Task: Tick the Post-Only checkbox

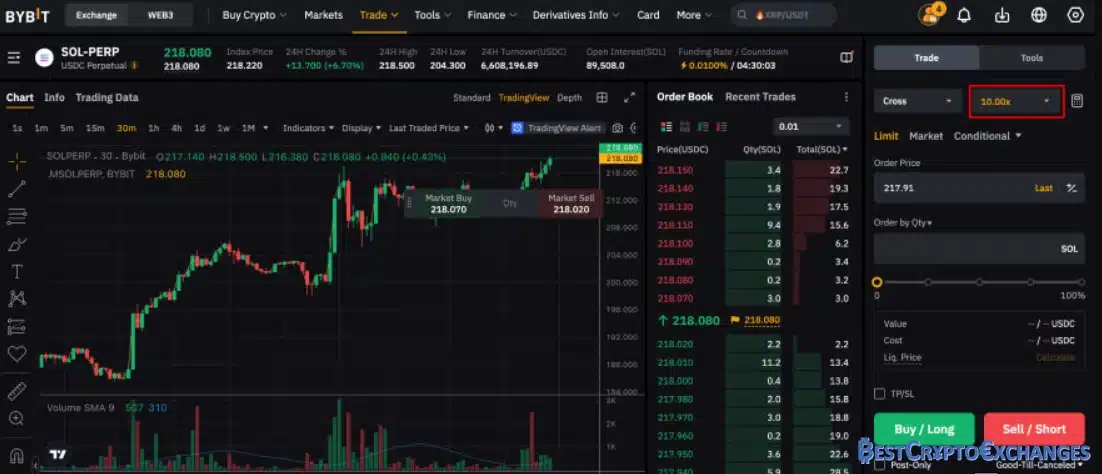Action: [x=879, y=465]
